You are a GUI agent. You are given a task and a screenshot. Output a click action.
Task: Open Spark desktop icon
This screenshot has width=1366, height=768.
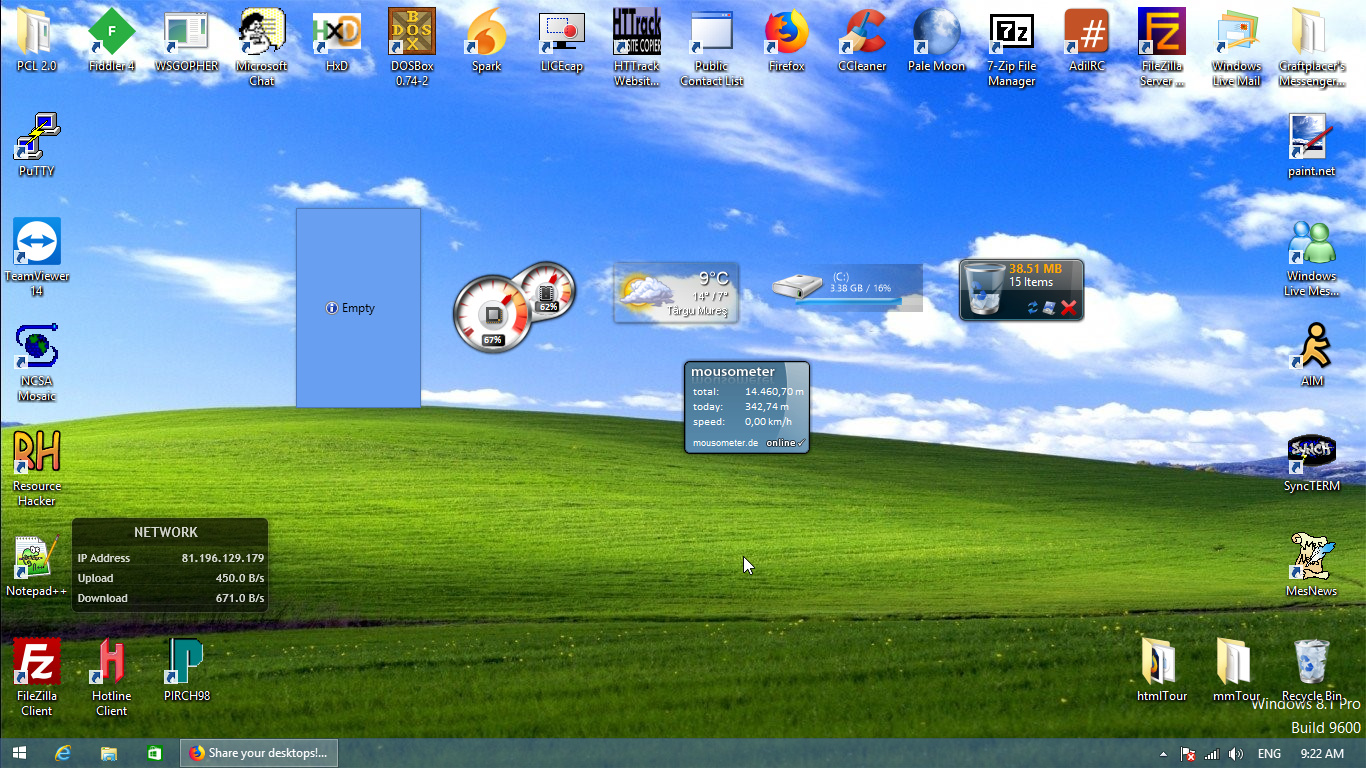pos(486,41)
